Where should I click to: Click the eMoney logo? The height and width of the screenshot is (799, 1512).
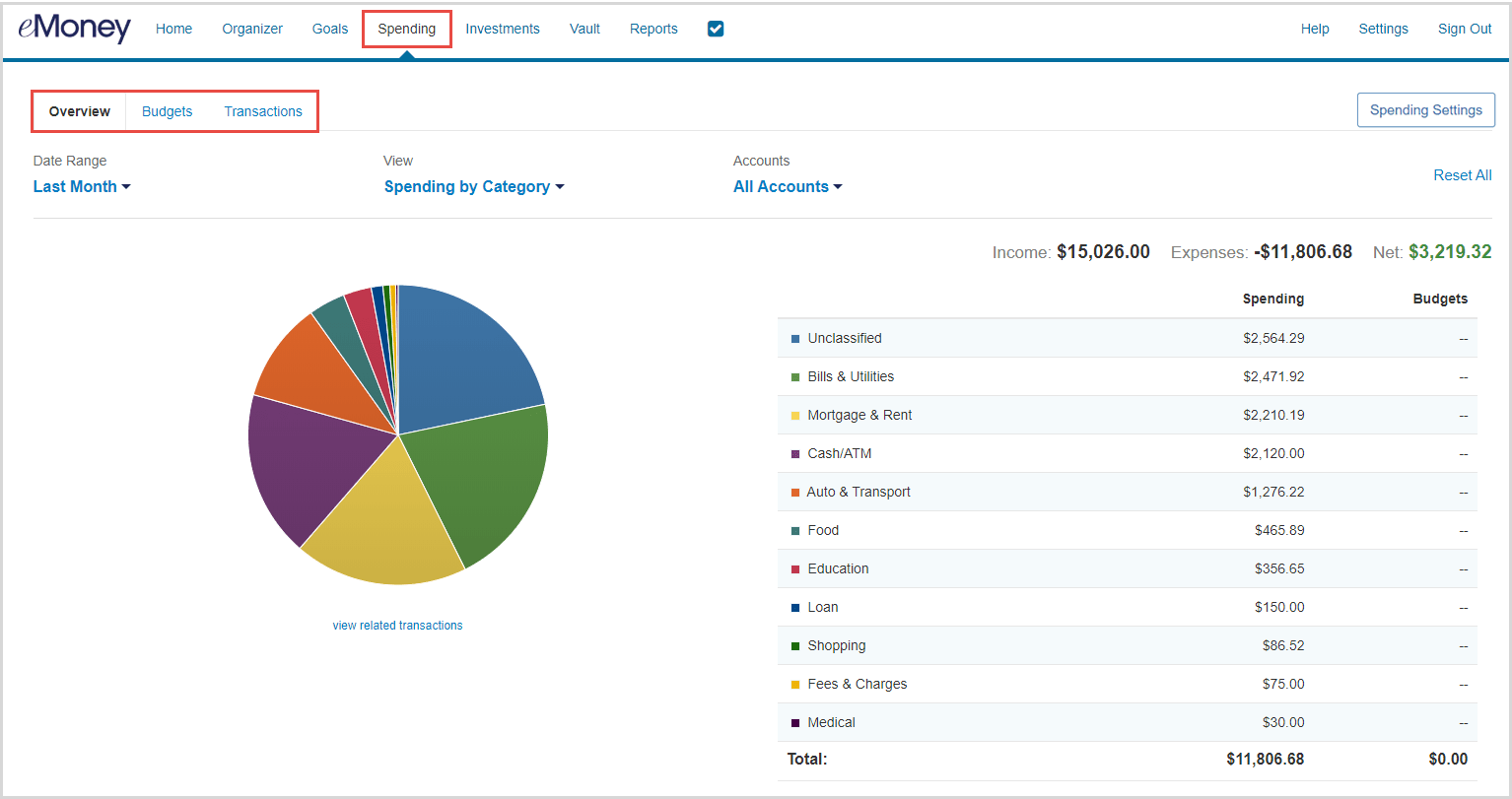[74, 29]
